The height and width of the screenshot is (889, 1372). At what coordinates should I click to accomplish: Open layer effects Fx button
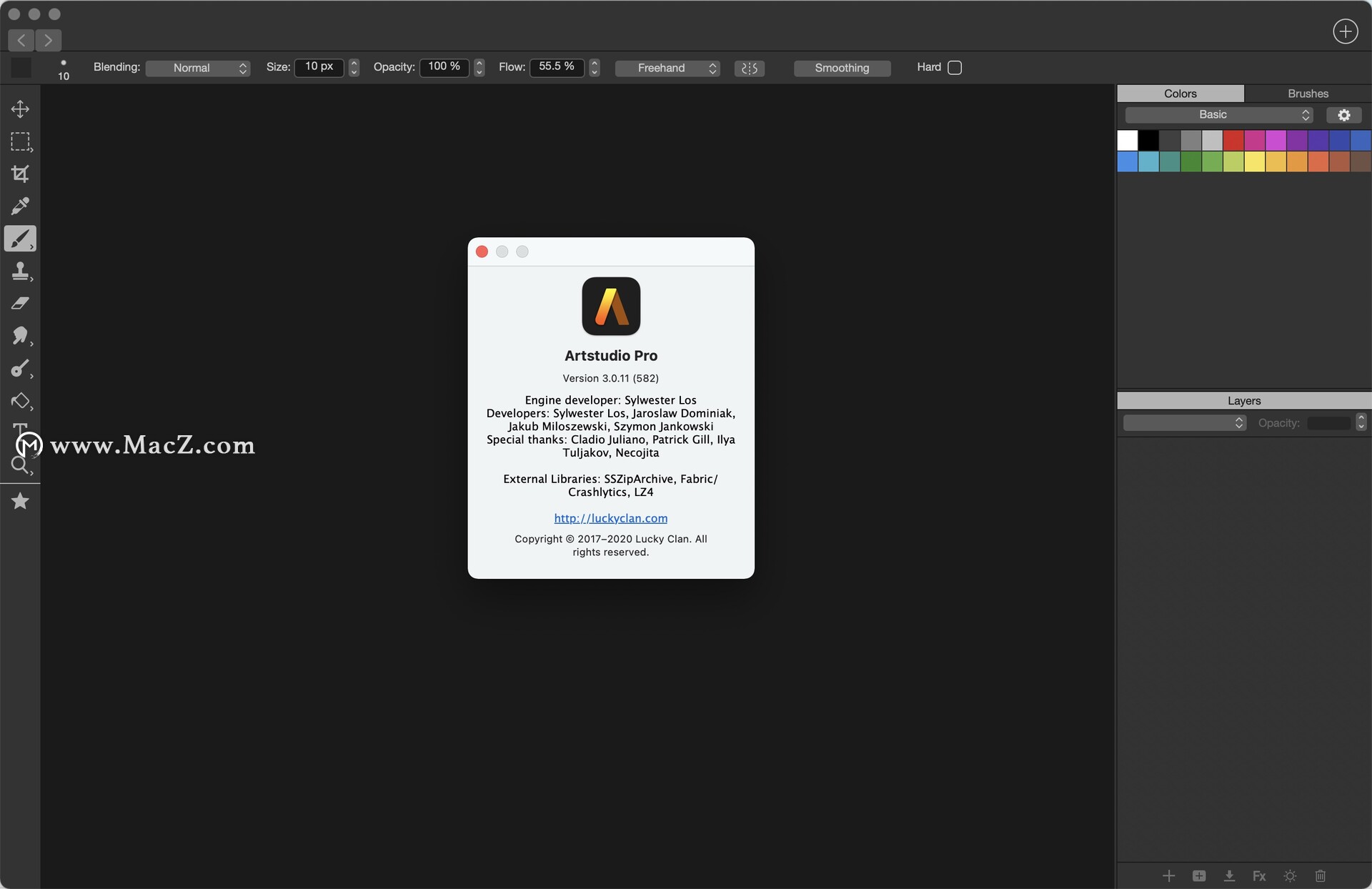pyautogui.click(x=1259, y=875)
